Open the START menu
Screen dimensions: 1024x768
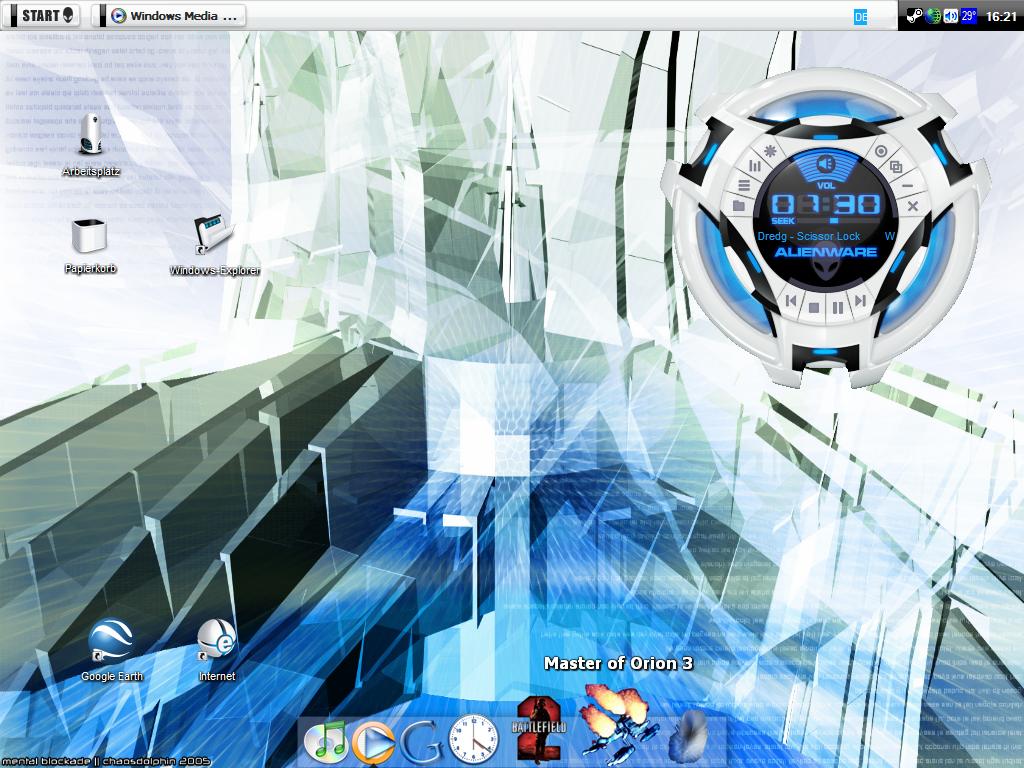[x=42, y=16]
